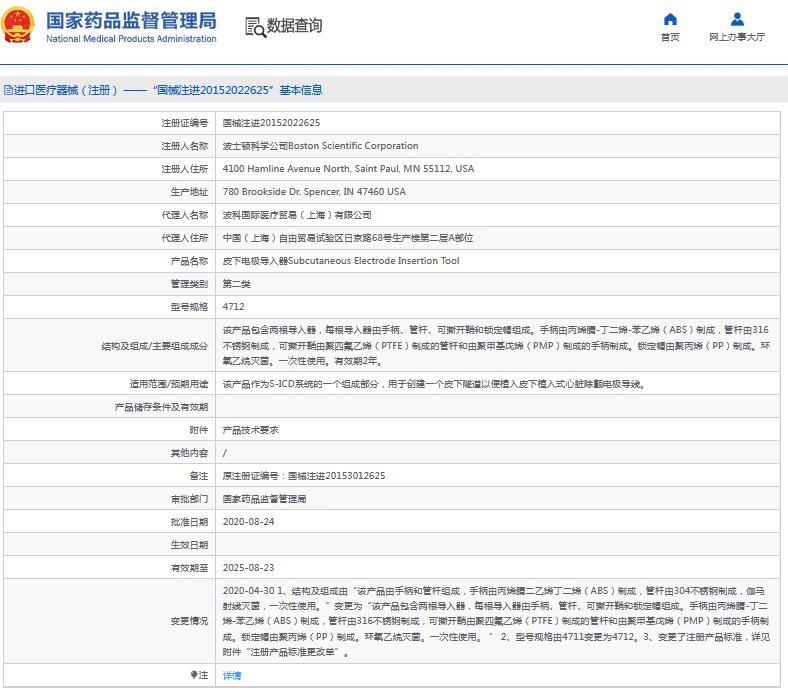Click the 产品储存条件及有效期 label
The image size is (788, 695).
click(x=161, y=407)
